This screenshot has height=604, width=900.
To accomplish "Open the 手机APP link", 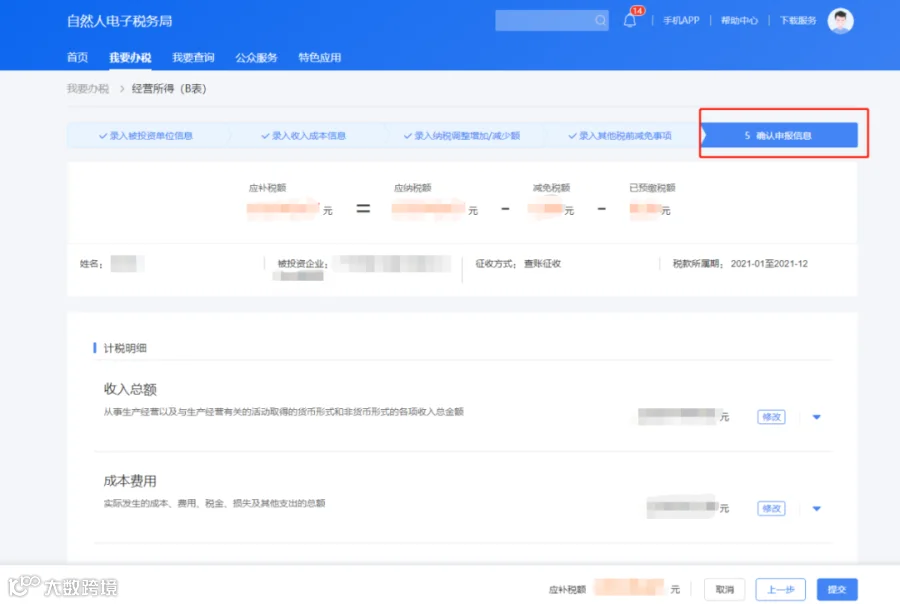I will [x=681, y=21].
